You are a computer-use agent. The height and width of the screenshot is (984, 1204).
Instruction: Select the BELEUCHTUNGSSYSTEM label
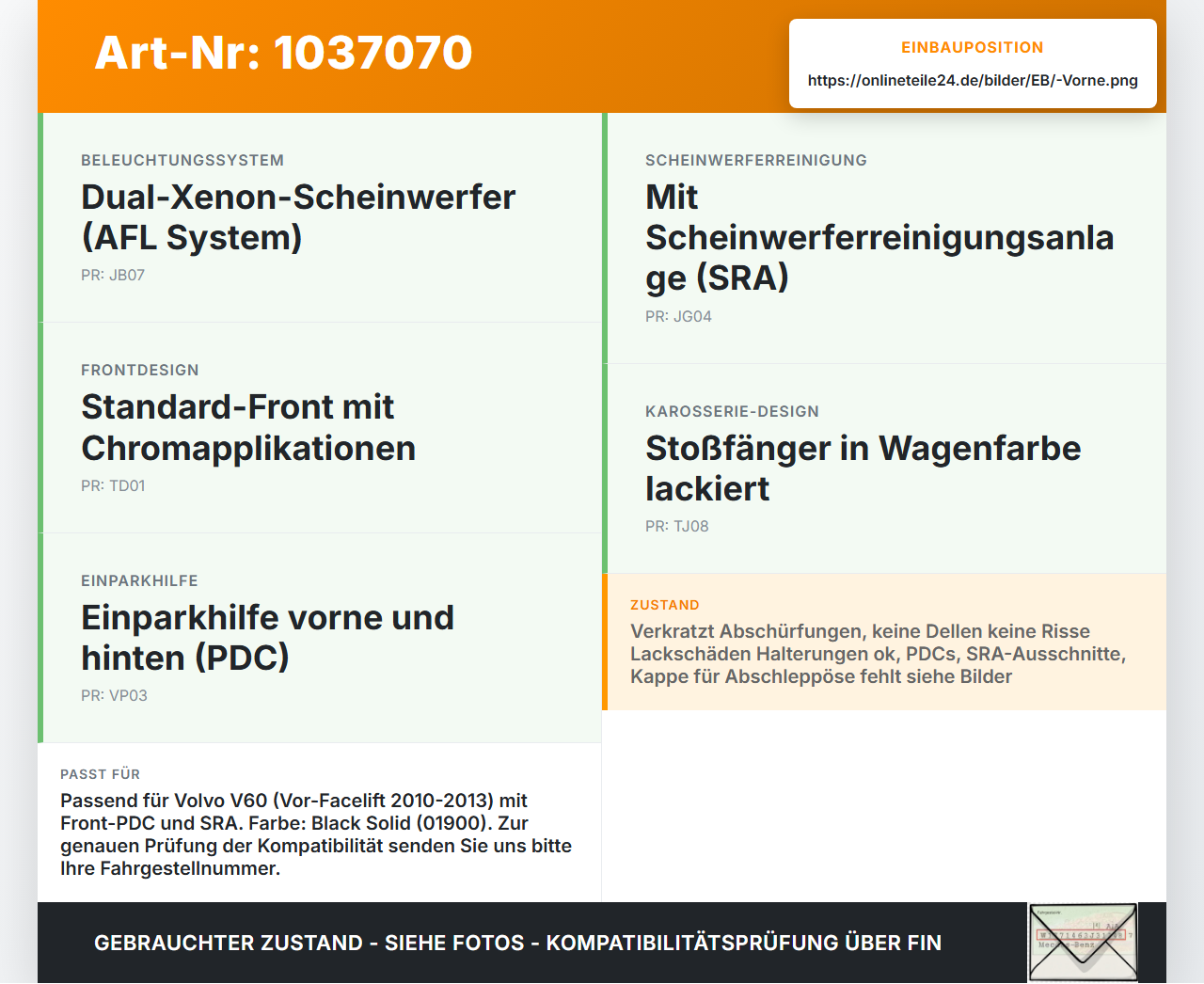click(182, 160)
